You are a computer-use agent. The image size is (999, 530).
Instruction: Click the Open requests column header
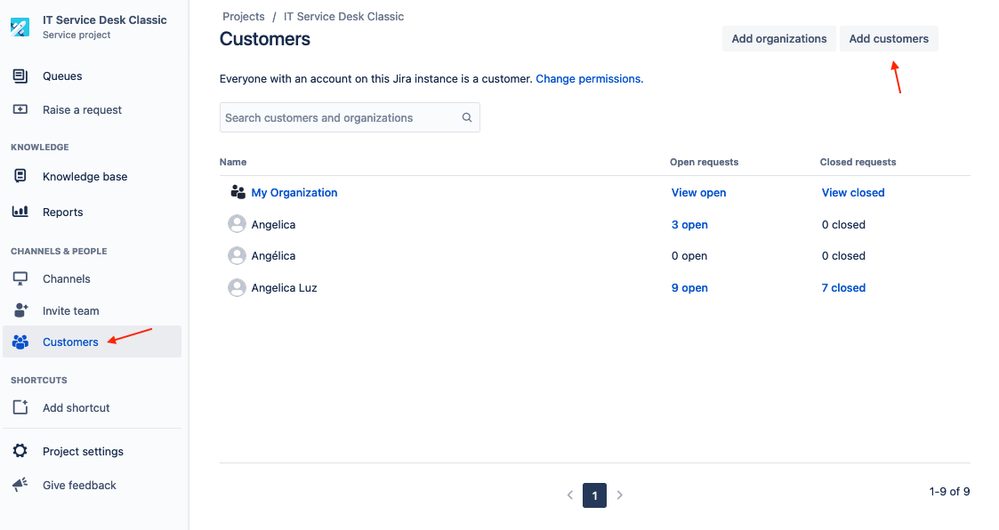click(704, 162)
